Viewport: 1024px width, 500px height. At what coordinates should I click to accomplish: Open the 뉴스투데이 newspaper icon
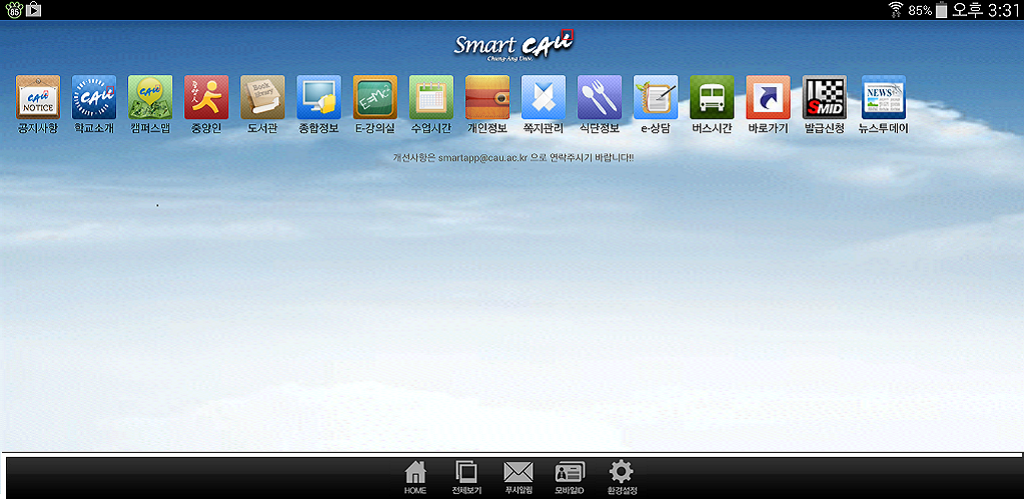(x=884, y=97)
